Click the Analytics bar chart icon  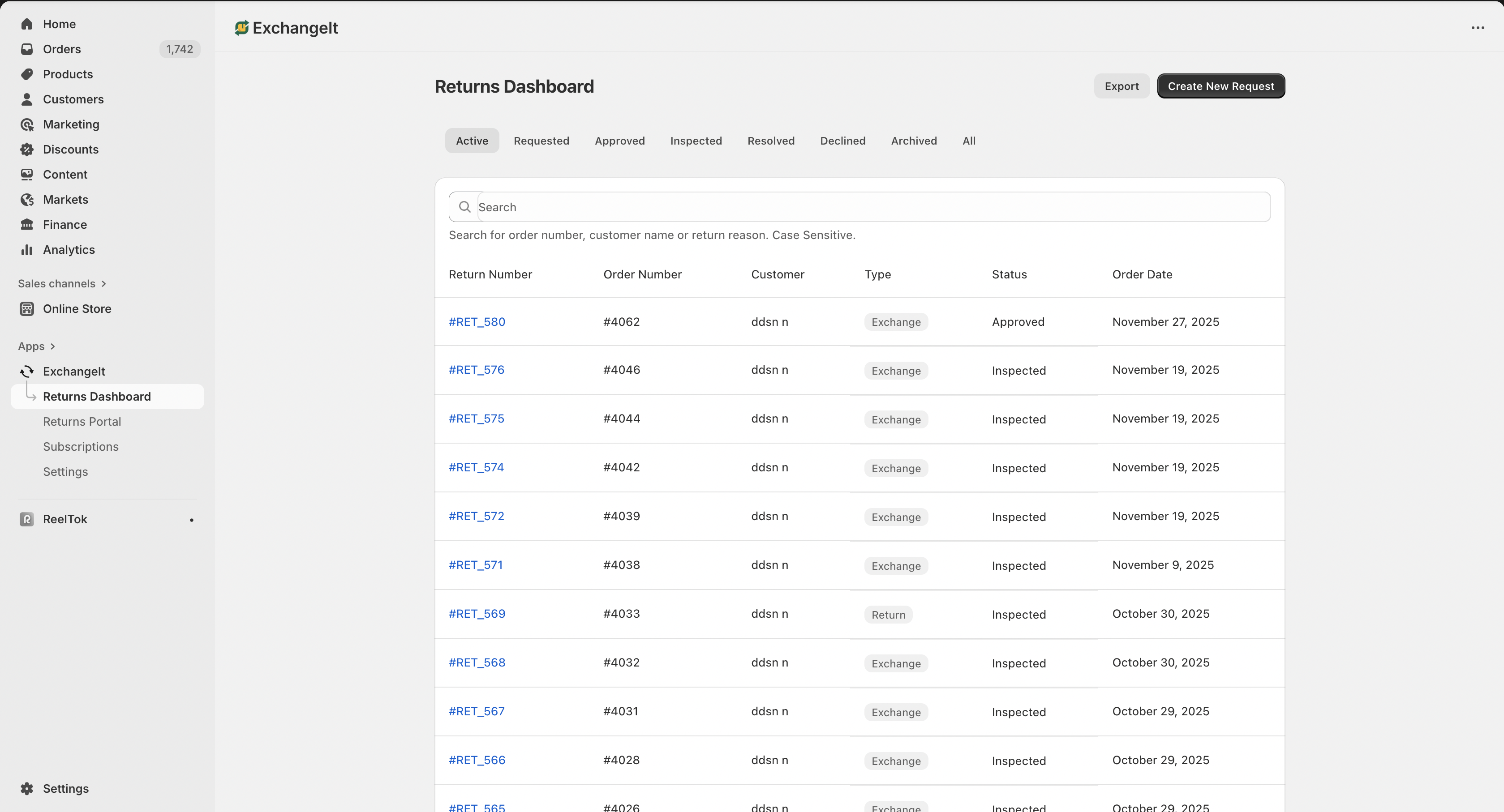click(x=27, y=250)
